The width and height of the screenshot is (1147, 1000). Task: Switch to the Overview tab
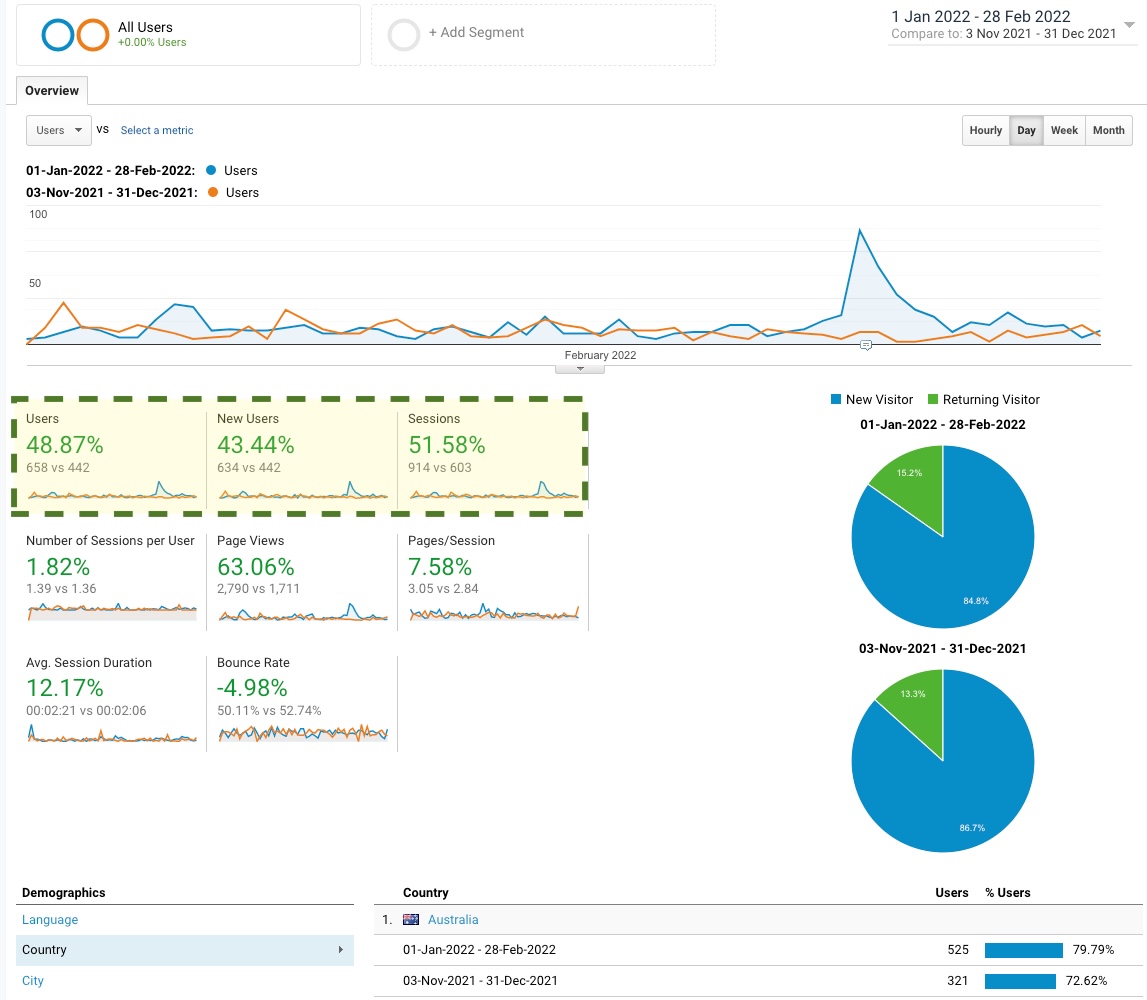click(x=52, y=91)
